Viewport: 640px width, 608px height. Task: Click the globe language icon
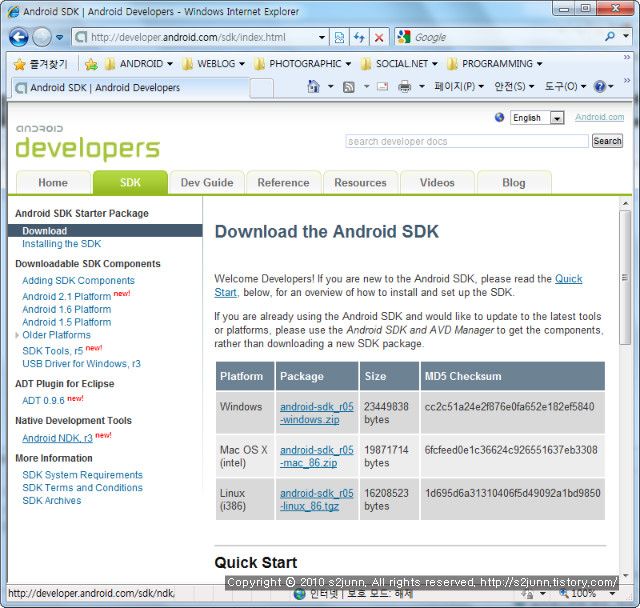(499, 118)
